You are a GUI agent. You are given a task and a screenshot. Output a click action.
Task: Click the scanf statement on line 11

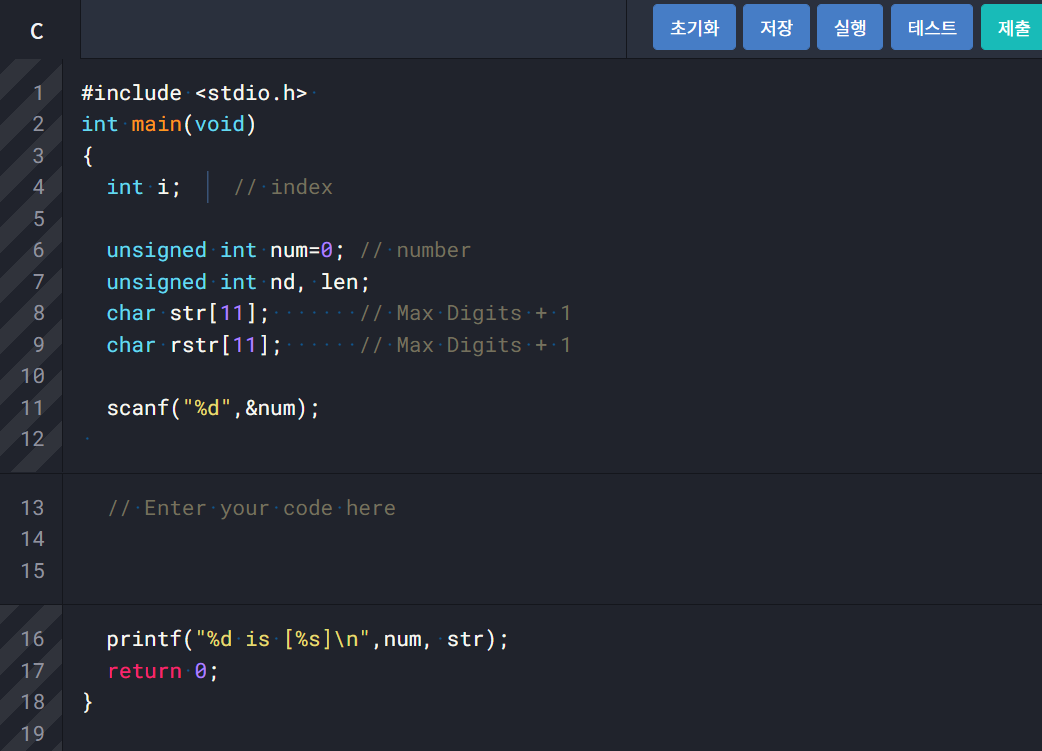point(213,408)
